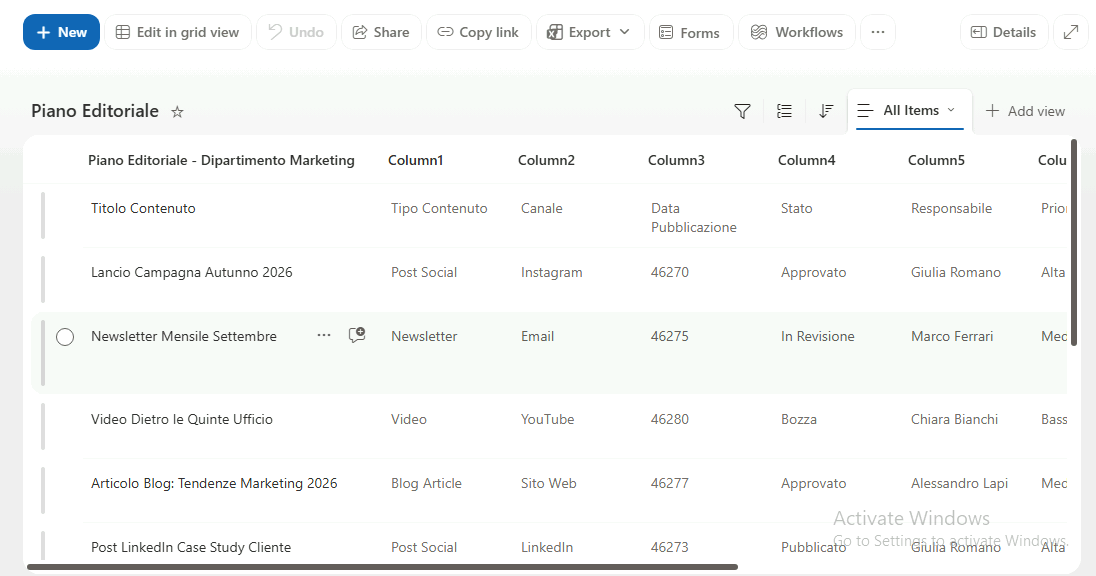Click the 46270 date cell
Viewport: 1096px width, 576px height.
670,273
